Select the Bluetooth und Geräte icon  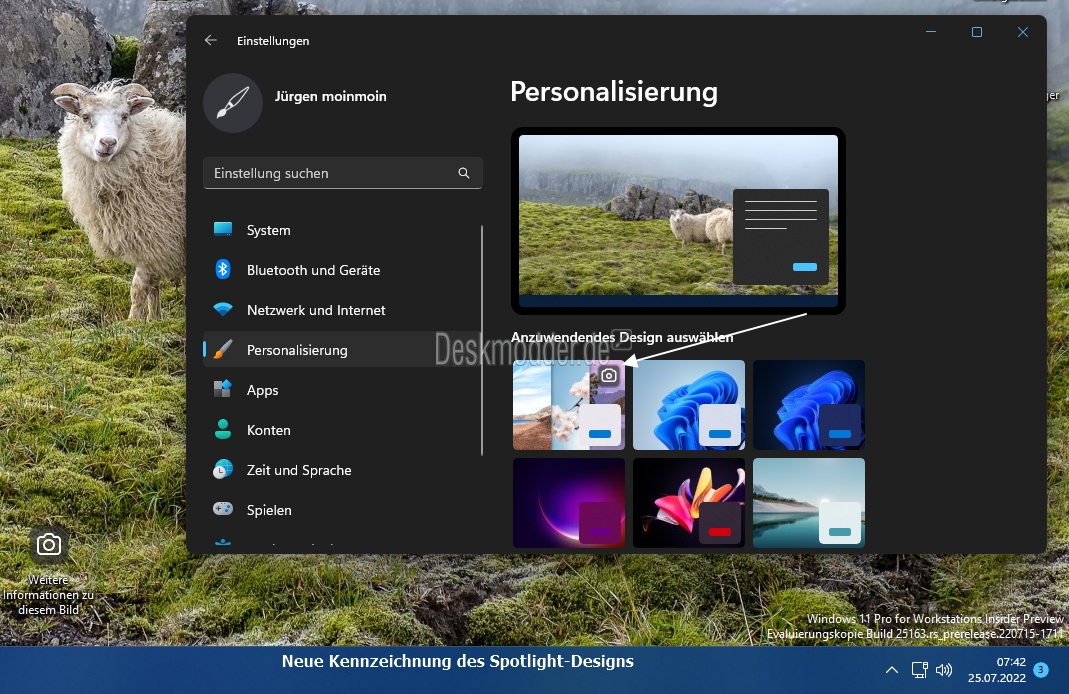[x=223, y=269]
